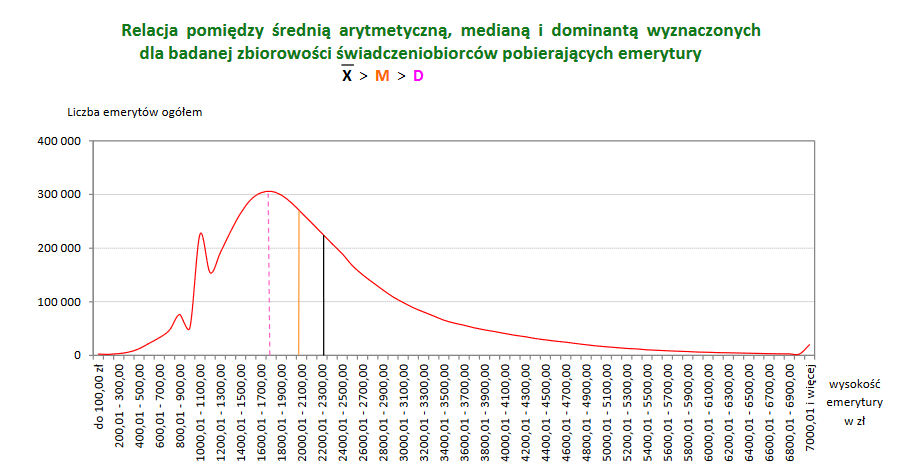Click the black vertical mean line

[x=323, y=300]
